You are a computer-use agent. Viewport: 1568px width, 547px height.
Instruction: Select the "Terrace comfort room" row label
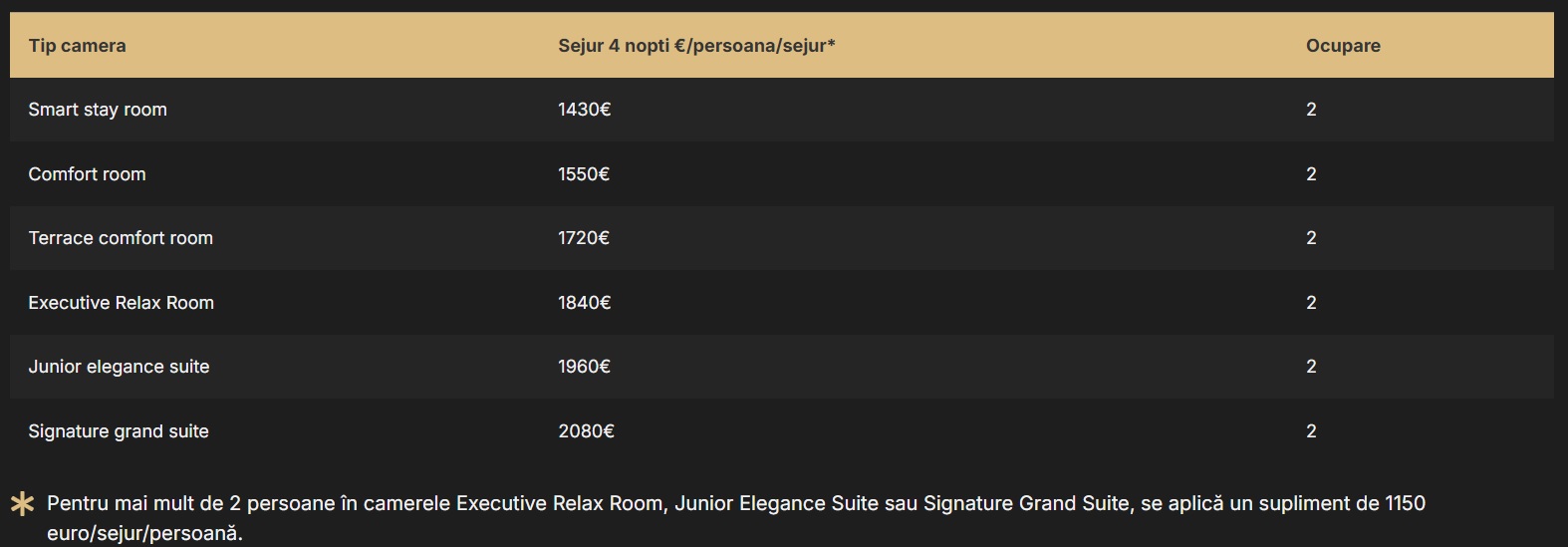[x=121, y=238]
